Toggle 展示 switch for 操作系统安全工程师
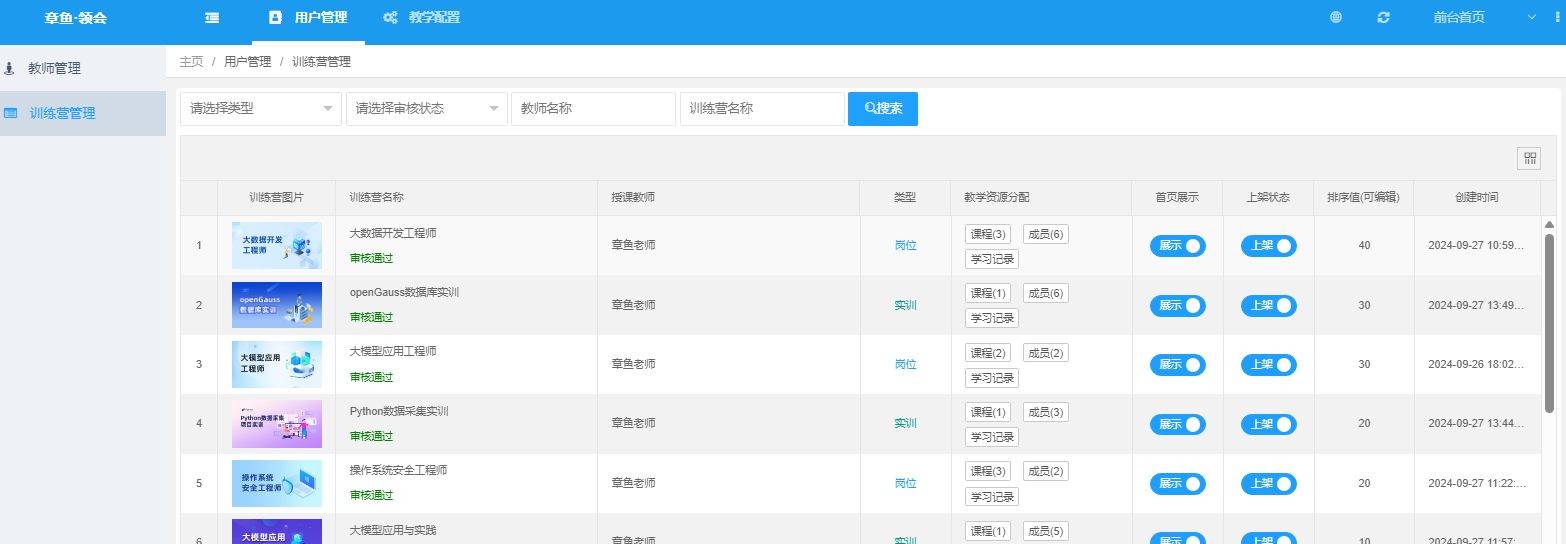The image size is (1566, 544). [x=1178, y=484]
